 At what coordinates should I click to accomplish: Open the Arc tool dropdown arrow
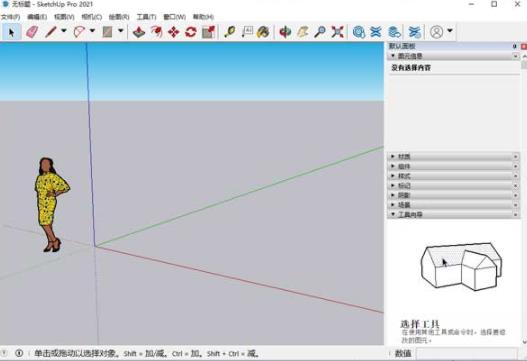[x=92, y=31]
